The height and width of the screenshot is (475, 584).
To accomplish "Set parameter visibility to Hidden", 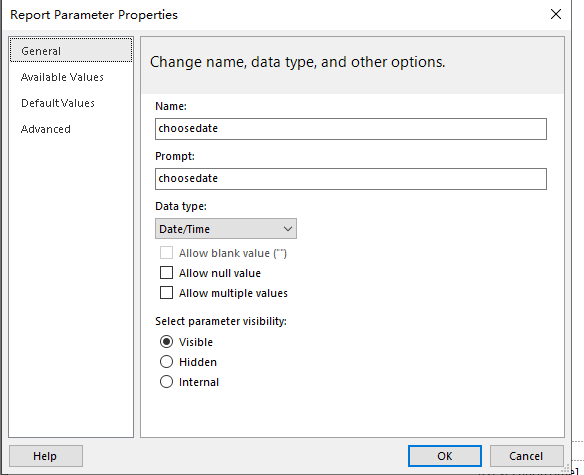I will (166, 362).
